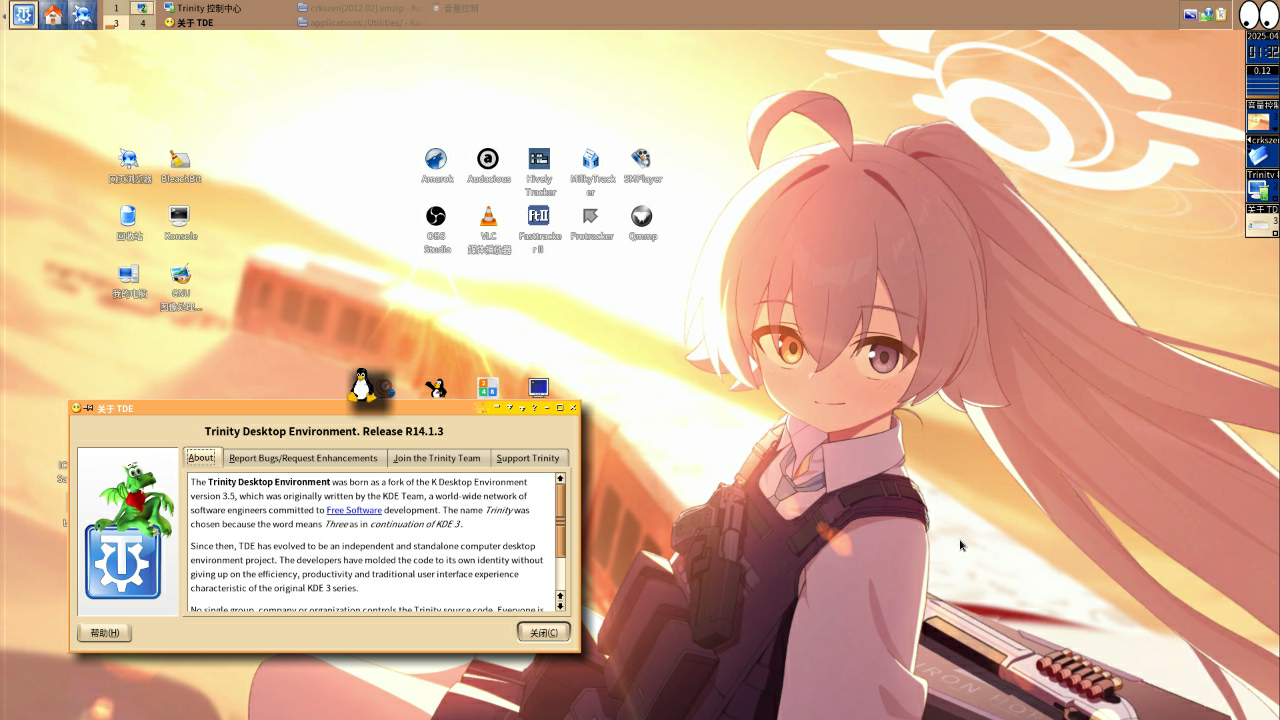Select the 关于 TDE window thumbnail in sidebar
Image resolution: width=1280 pixels, height=720 pixels.
pos(1262,220)
